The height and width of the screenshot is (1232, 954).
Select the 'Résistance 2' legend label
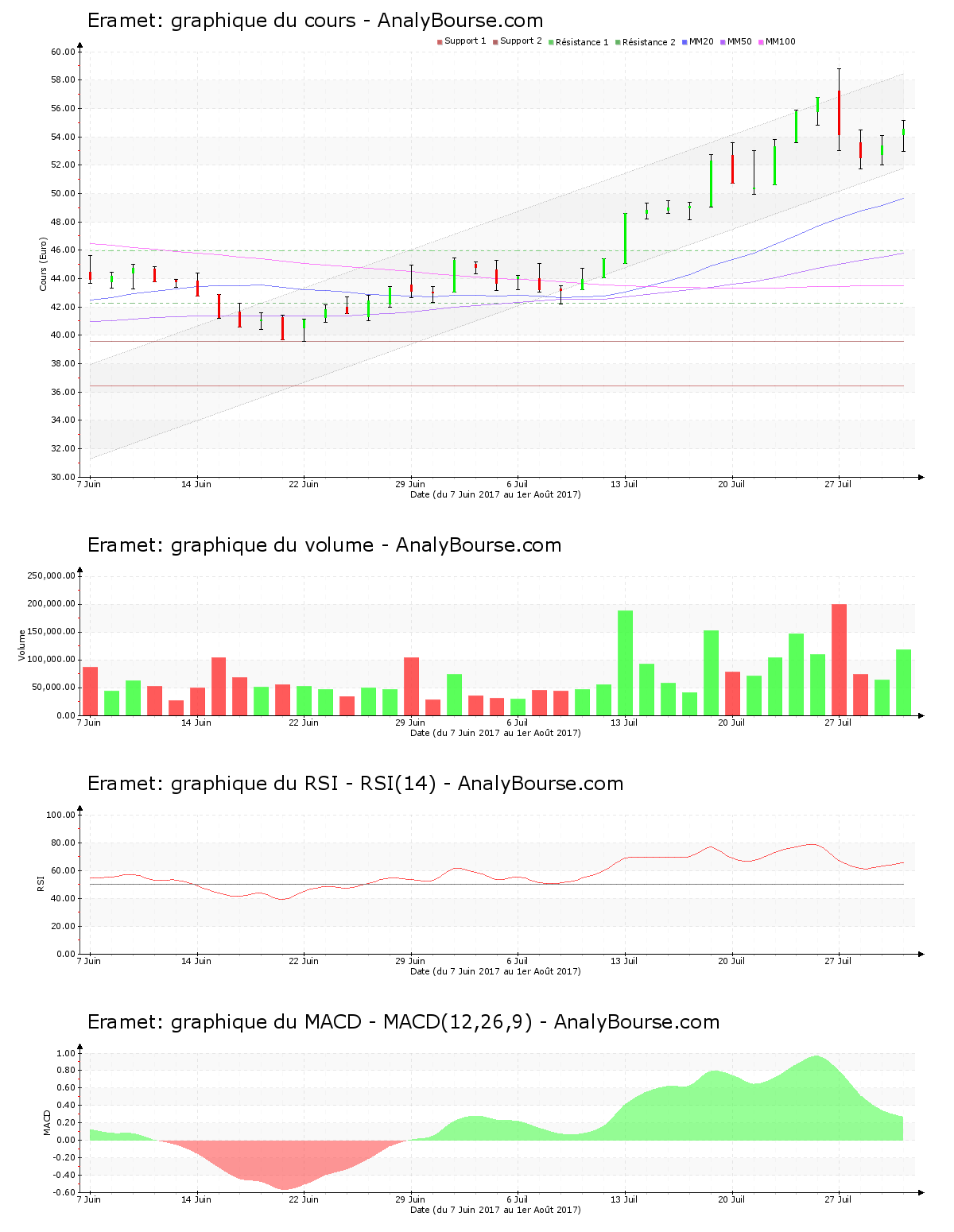tap(649, 42)
